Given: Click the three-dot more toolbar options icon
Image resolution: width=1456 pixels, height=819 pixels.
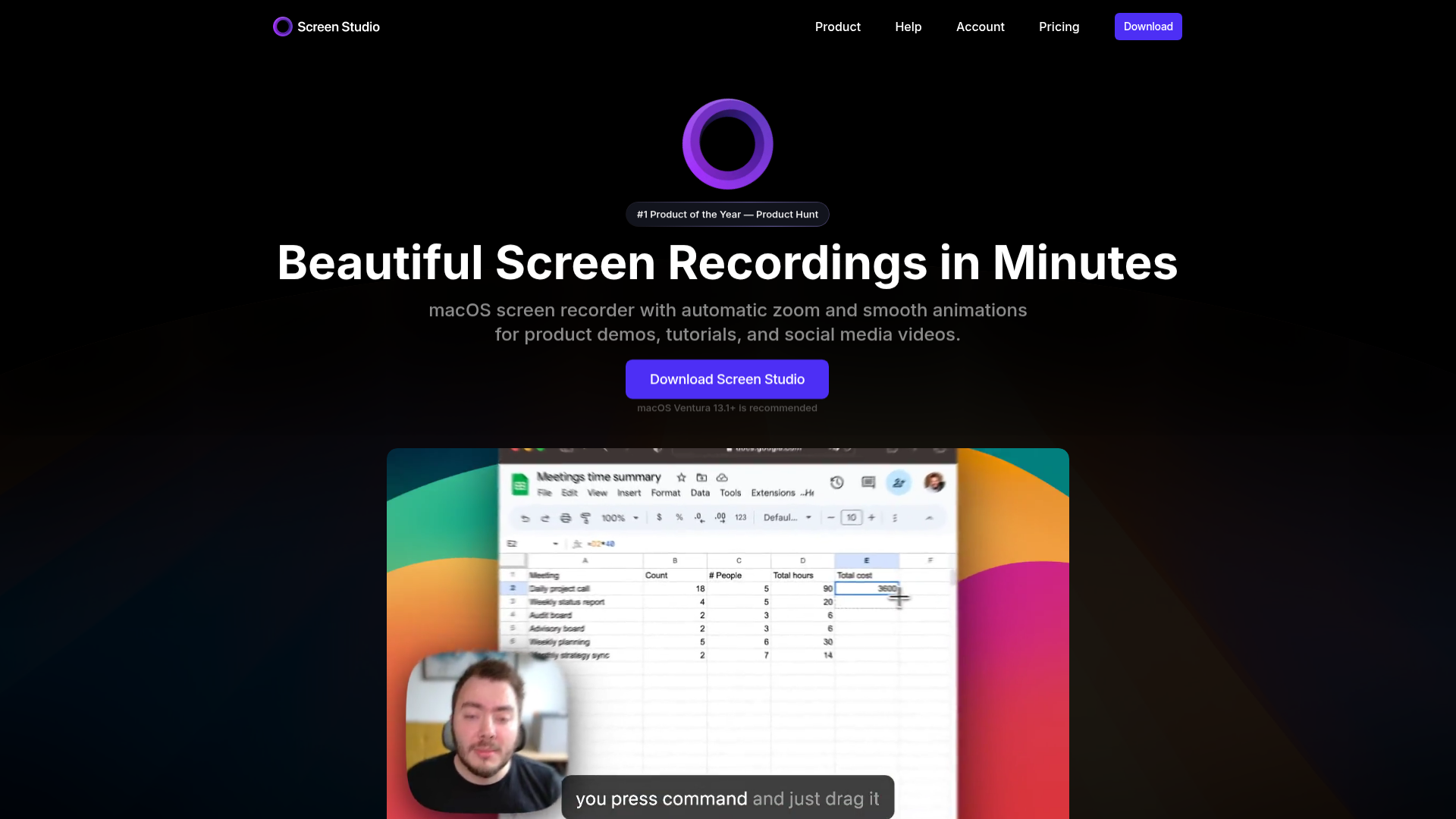Looking at the screenshot, I should pos(895,518).
